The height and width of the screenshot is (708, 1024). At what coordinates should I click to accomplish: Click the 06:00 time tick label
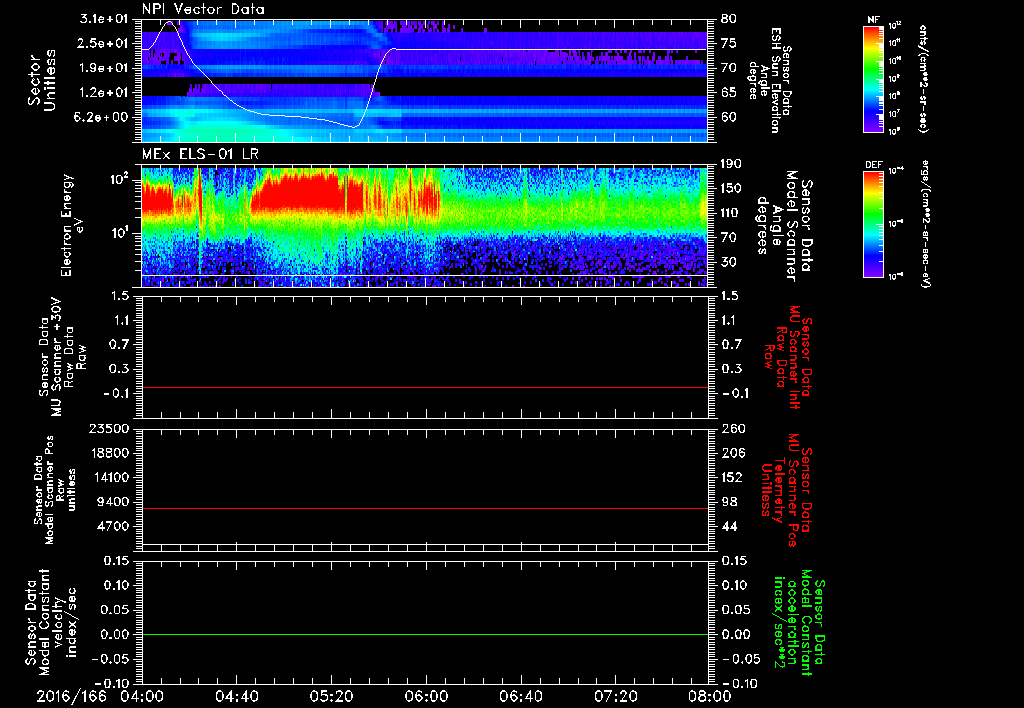pos(426,696)
